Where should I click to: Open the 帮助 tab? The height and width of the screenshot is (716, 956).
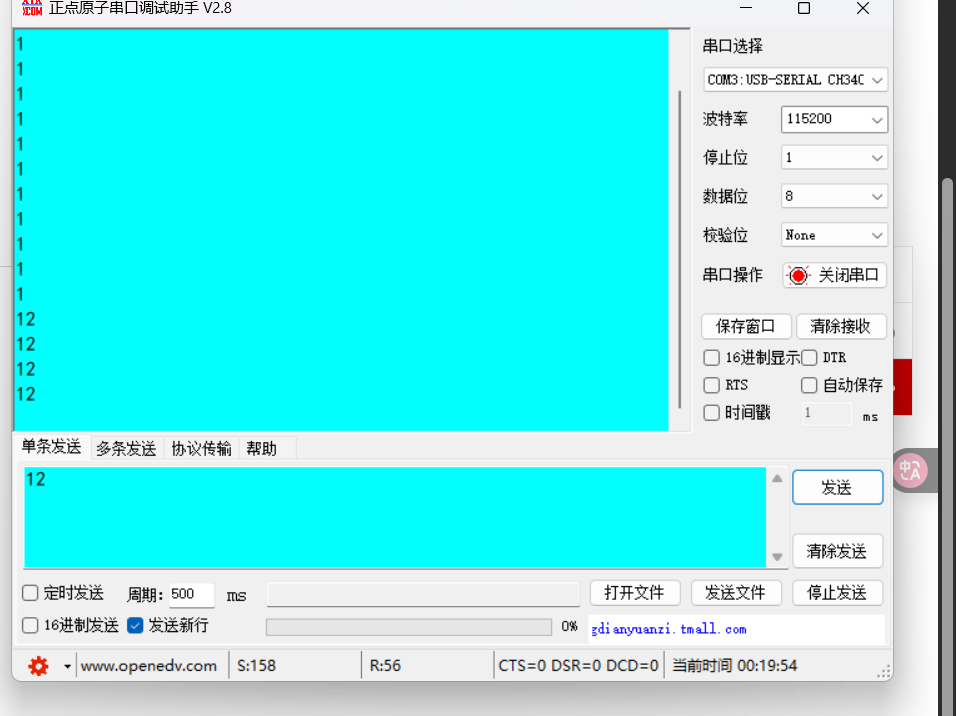(262, 449)
